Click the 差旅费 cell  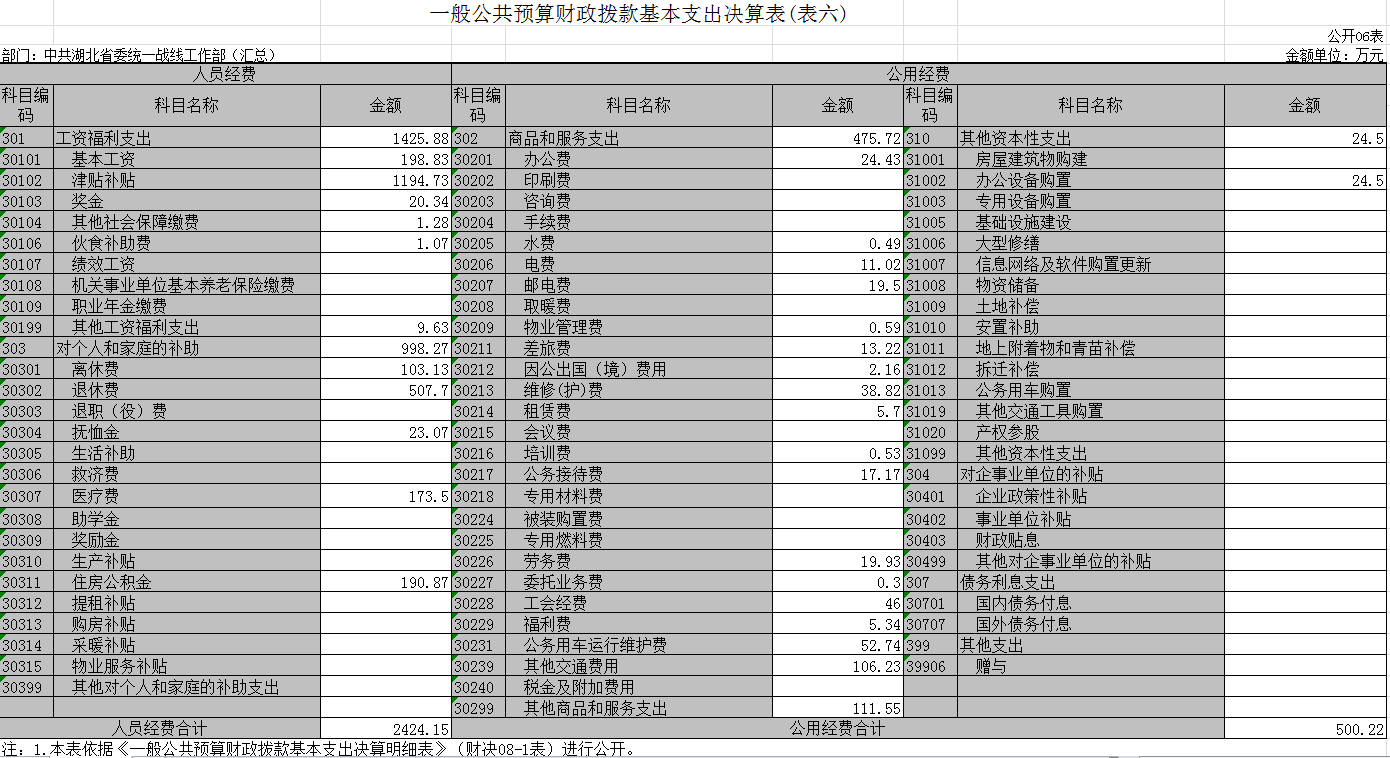coord(639,348)
